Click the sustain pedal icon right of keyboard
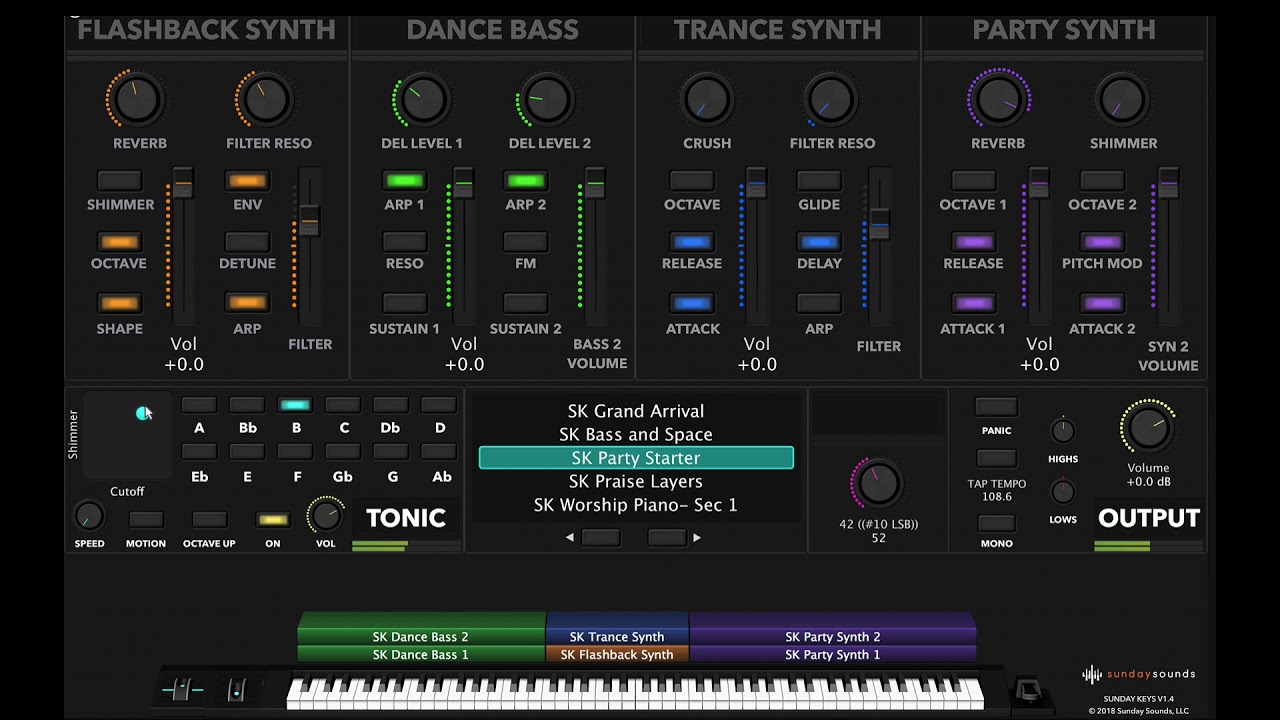The image size is (1280, 720). (x=1027, y=691)
